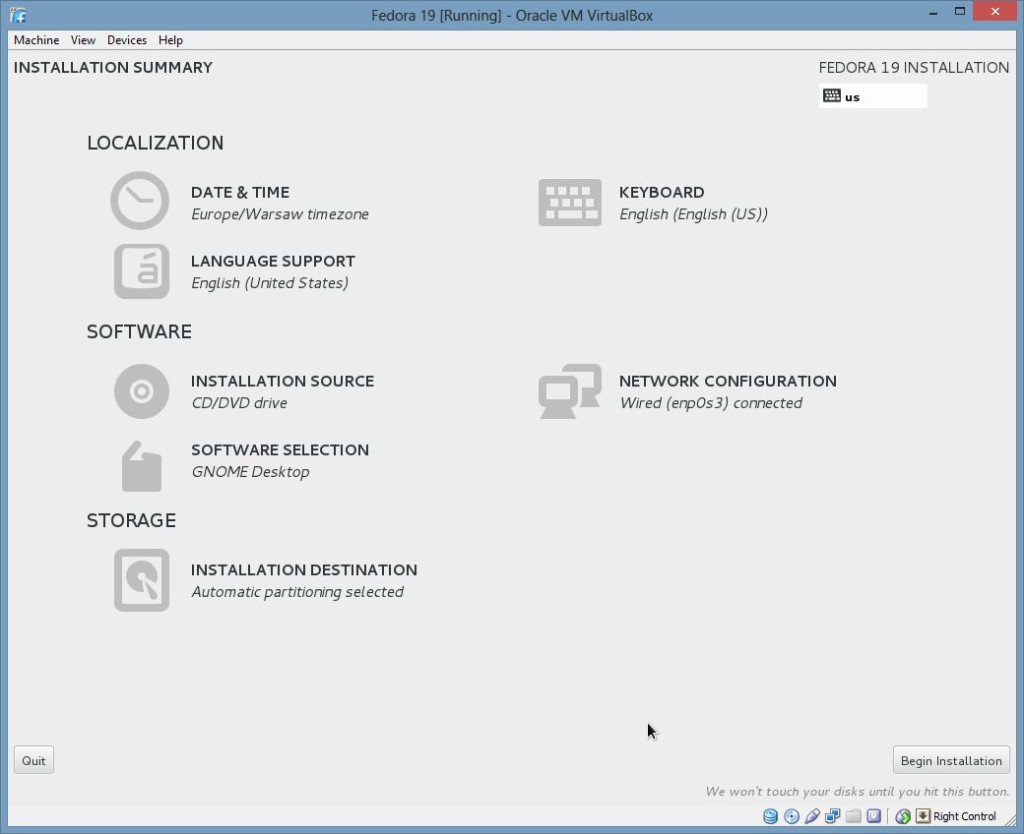Click the mouse integration status icon

coord(903,816)
